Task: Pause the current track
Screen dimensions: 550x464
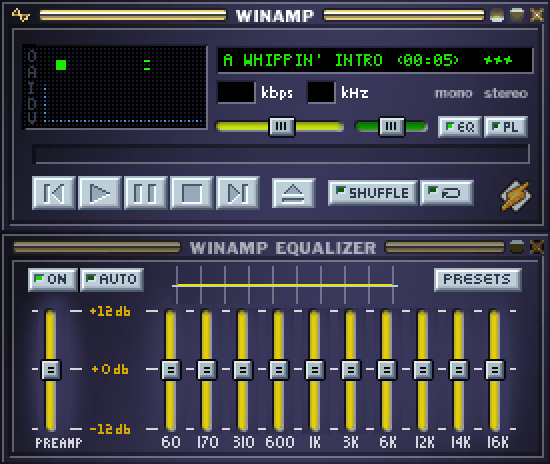Action: point(146,193)
